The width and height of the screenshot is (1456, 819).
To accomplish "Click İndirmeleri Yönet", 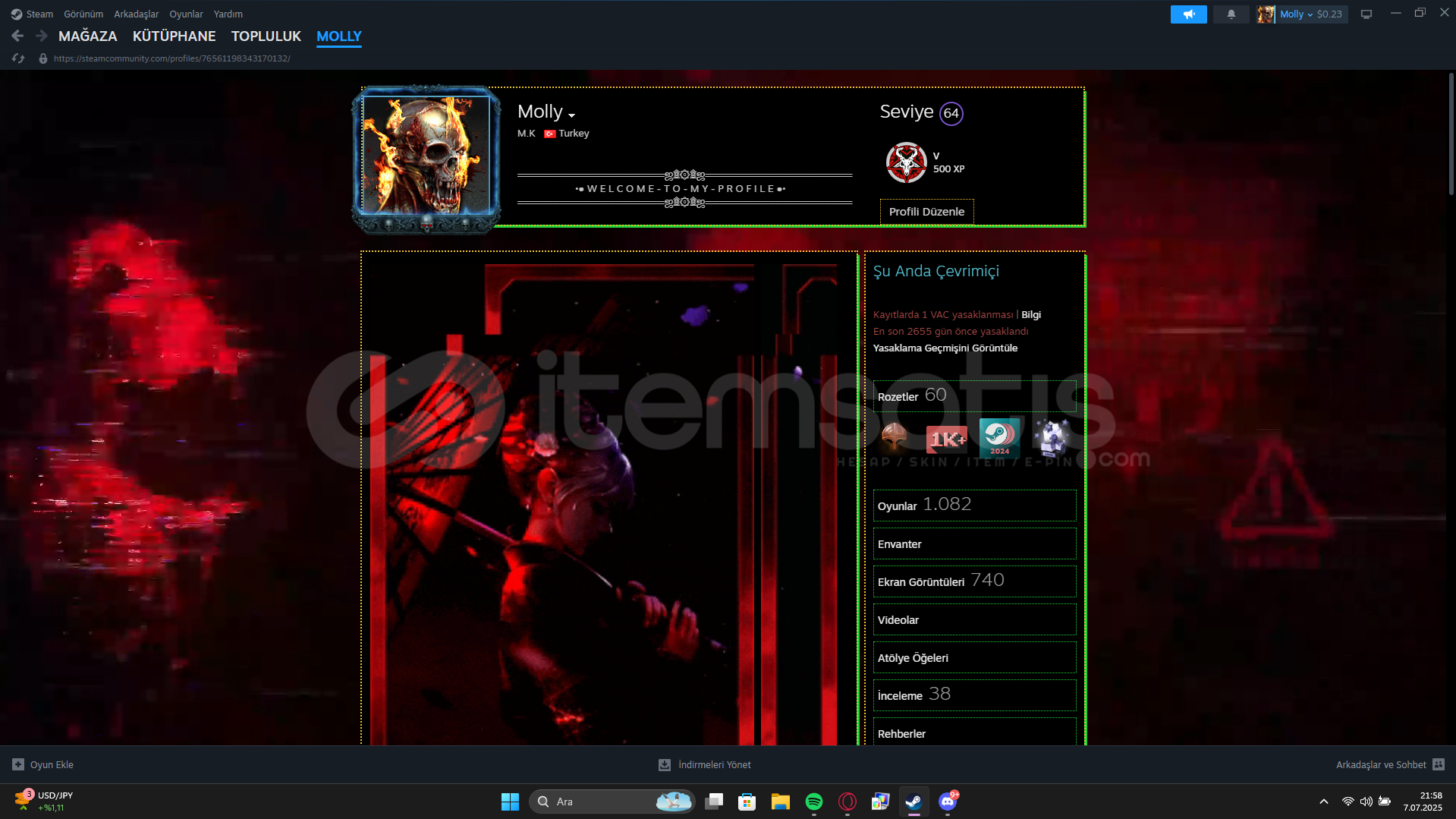I will 714,764.
